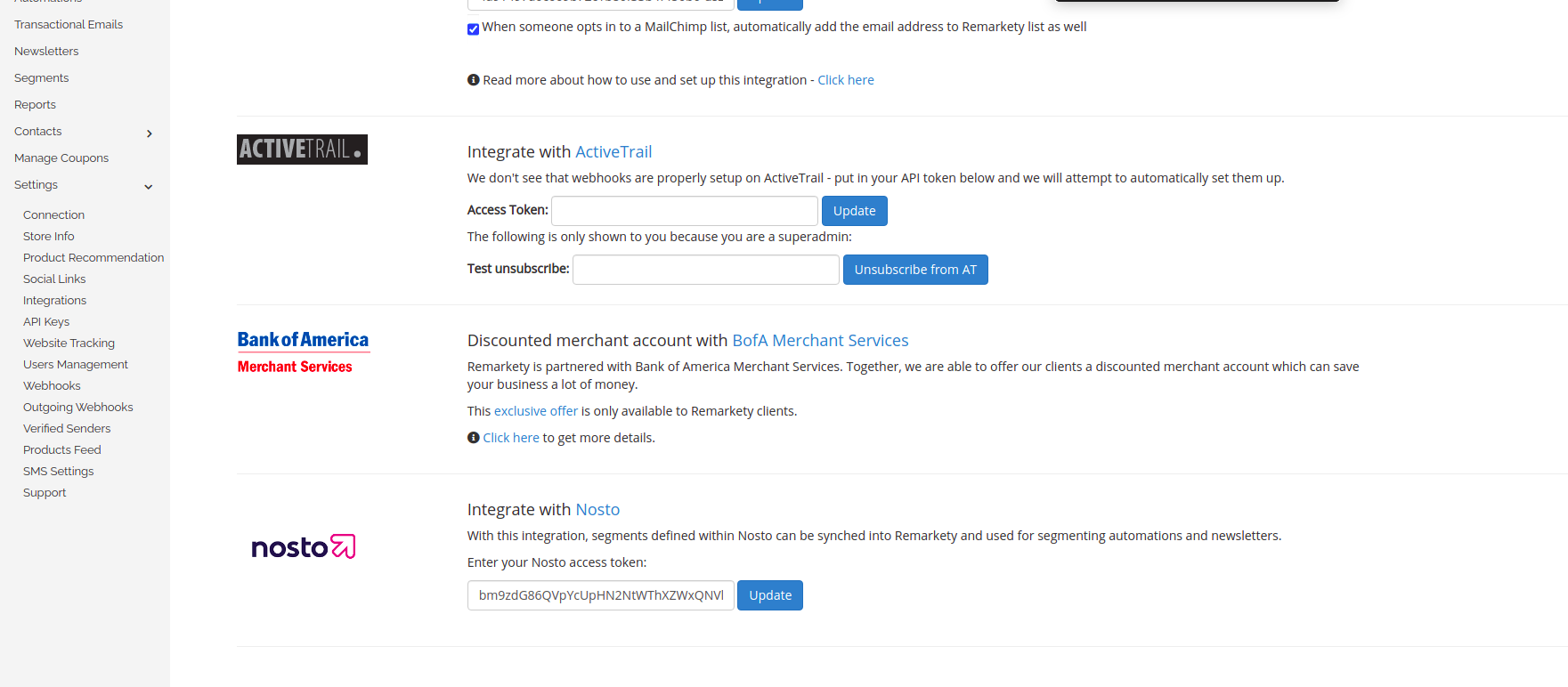This screenshot has height=687, width=1568.
Task: Open Outgoing Webhooks settings
Action: [x=78, y=408]
